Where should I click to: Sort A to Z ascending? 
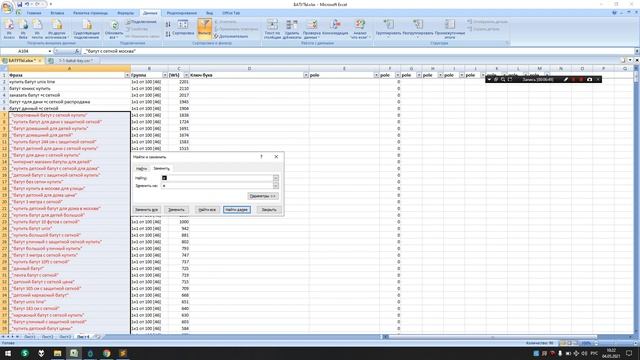coord(168,25)
